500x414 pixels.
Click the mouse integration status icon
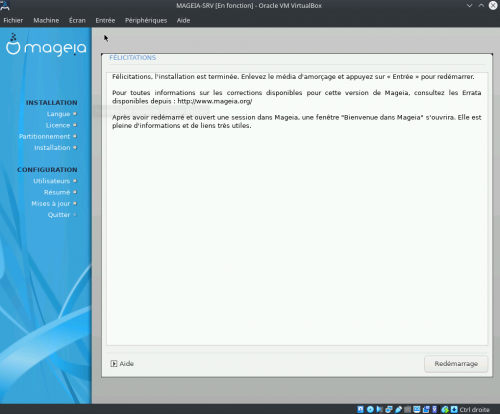tap(445, 410)
